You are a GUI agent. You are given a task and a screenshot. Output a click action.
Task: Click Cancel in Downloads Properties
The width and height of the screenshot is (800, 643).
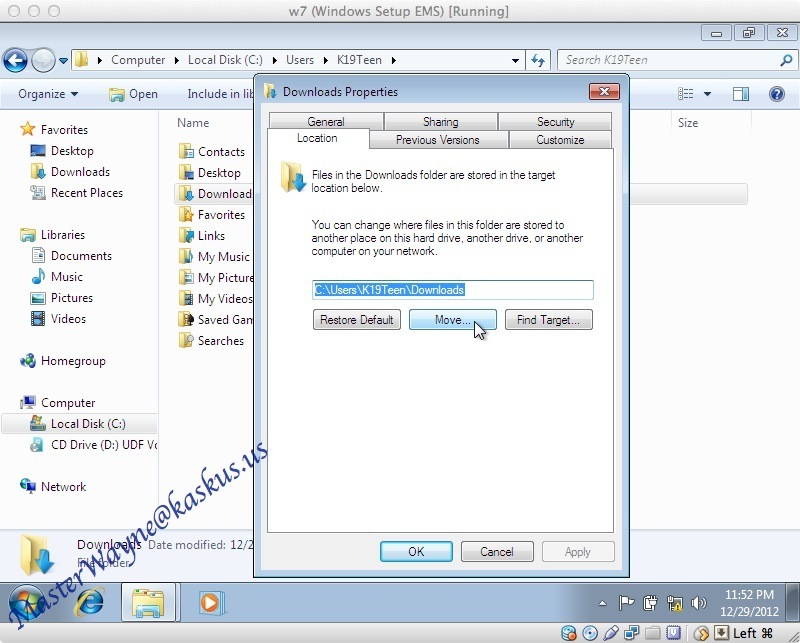(497, 552)
